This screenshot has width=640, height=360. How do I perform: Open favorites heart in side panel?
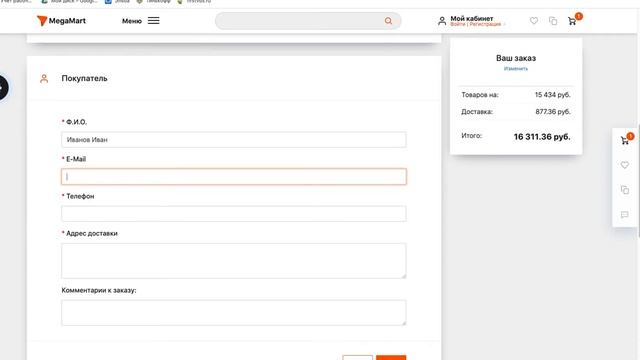click(x=624, y=165)
